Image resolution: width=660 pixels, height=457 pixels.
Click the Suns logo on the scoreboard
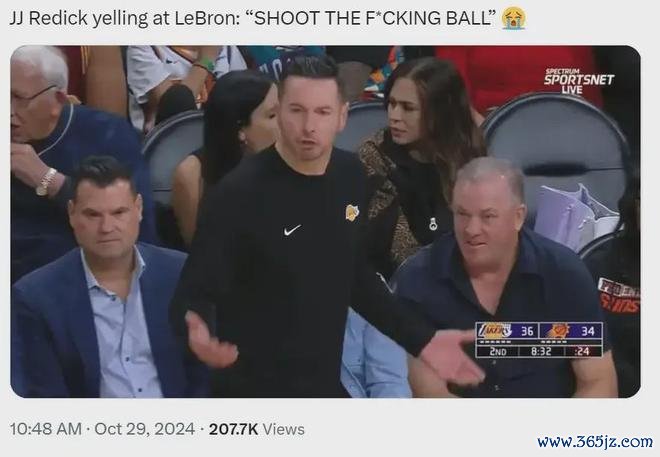pos(556,331)
